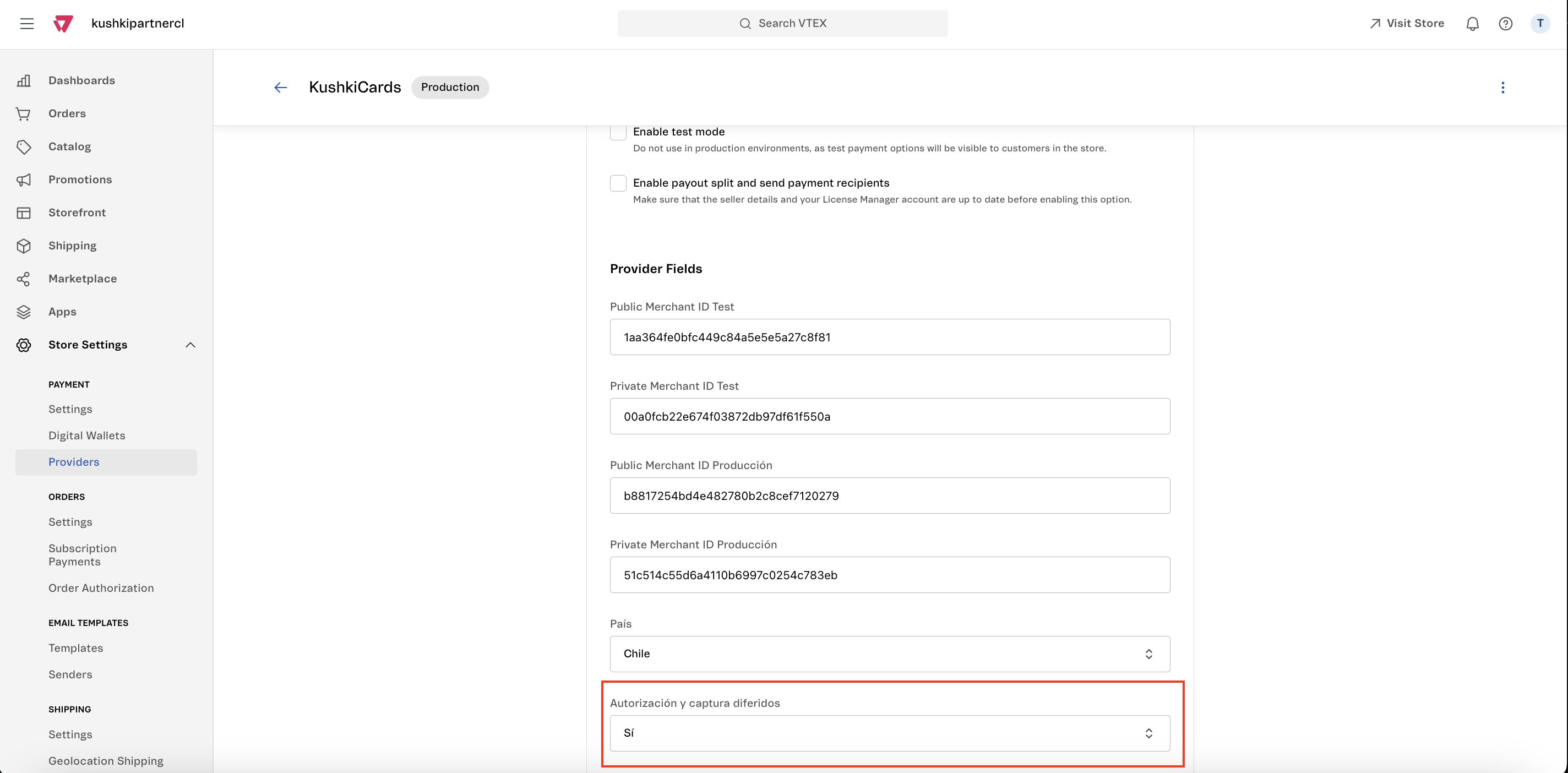1568x773 pixels.
Task: Open Digital Wallets settings page
Action: [x=86, y=435]
